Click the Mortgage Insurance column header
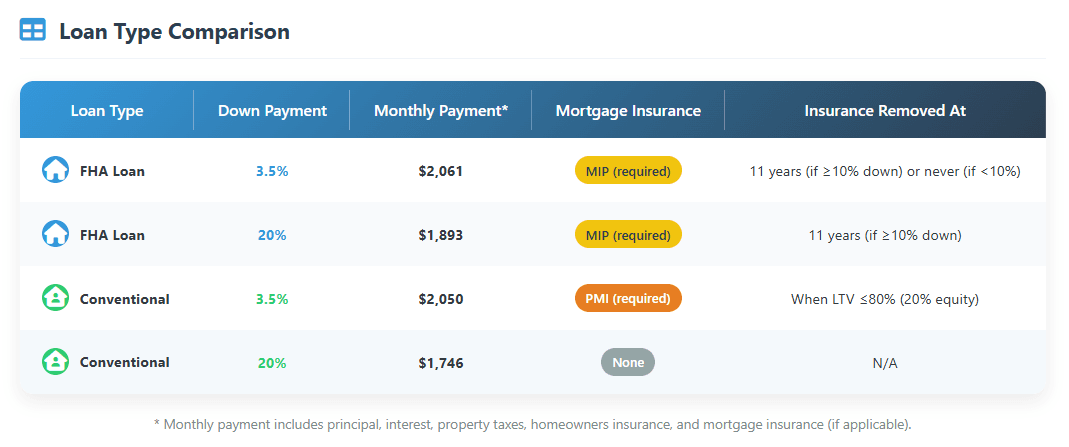Viewport: 1069px width, 447px height. 628,111
